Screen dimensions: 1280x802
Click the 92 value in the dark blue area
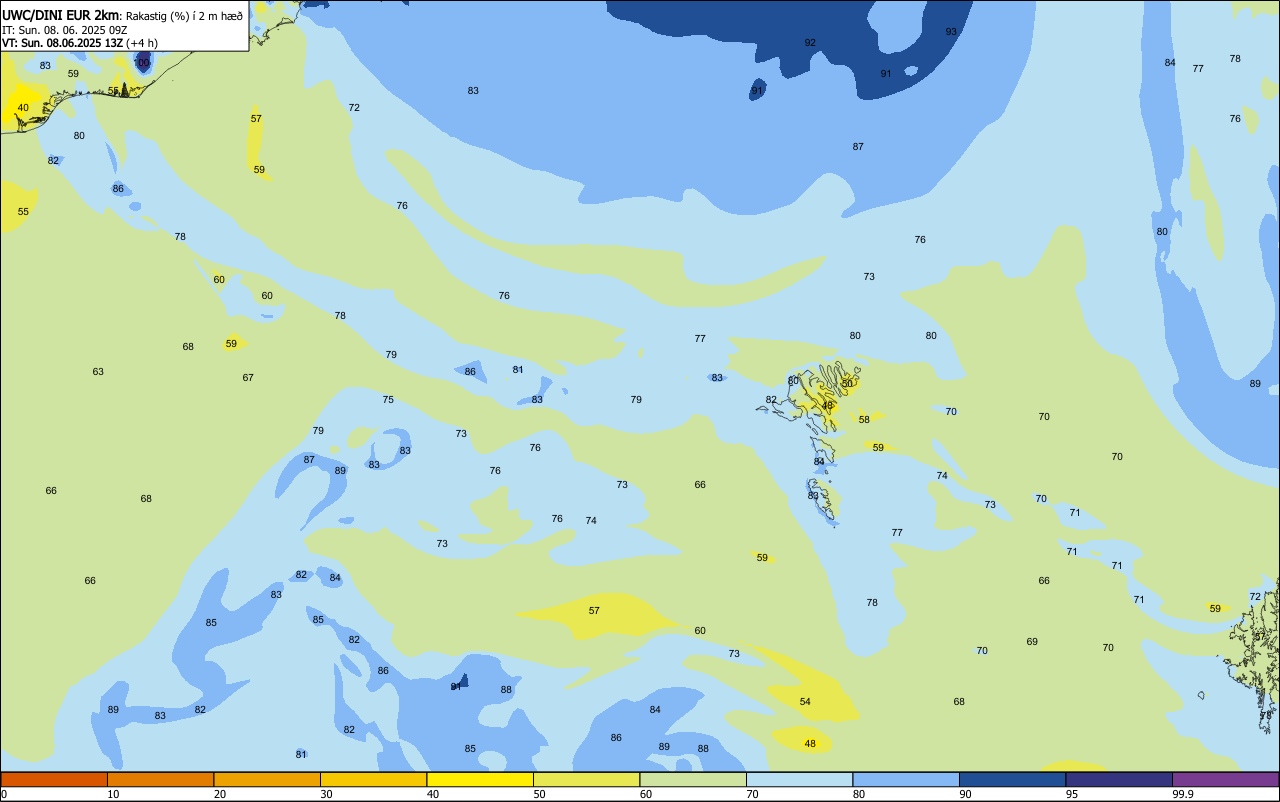[810, 42]
